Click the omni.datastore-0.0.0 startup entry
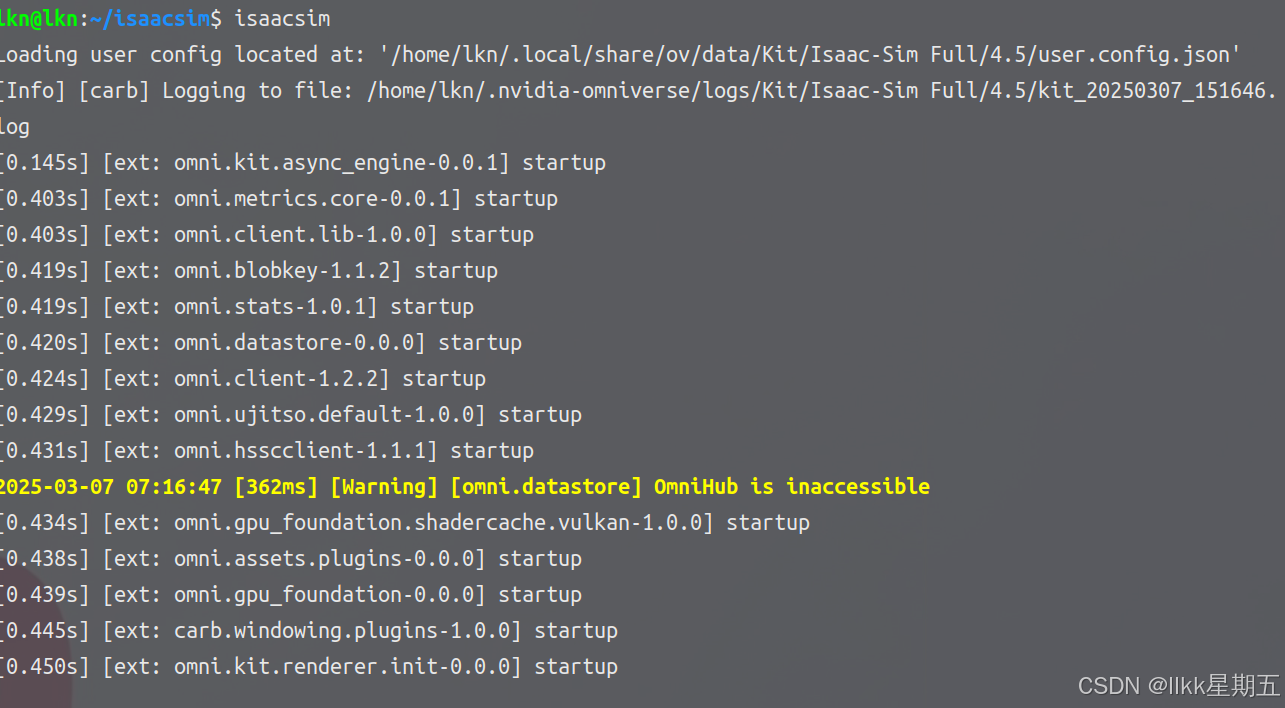The width and height of the screenshot is (1285, 708). point(260,342)
